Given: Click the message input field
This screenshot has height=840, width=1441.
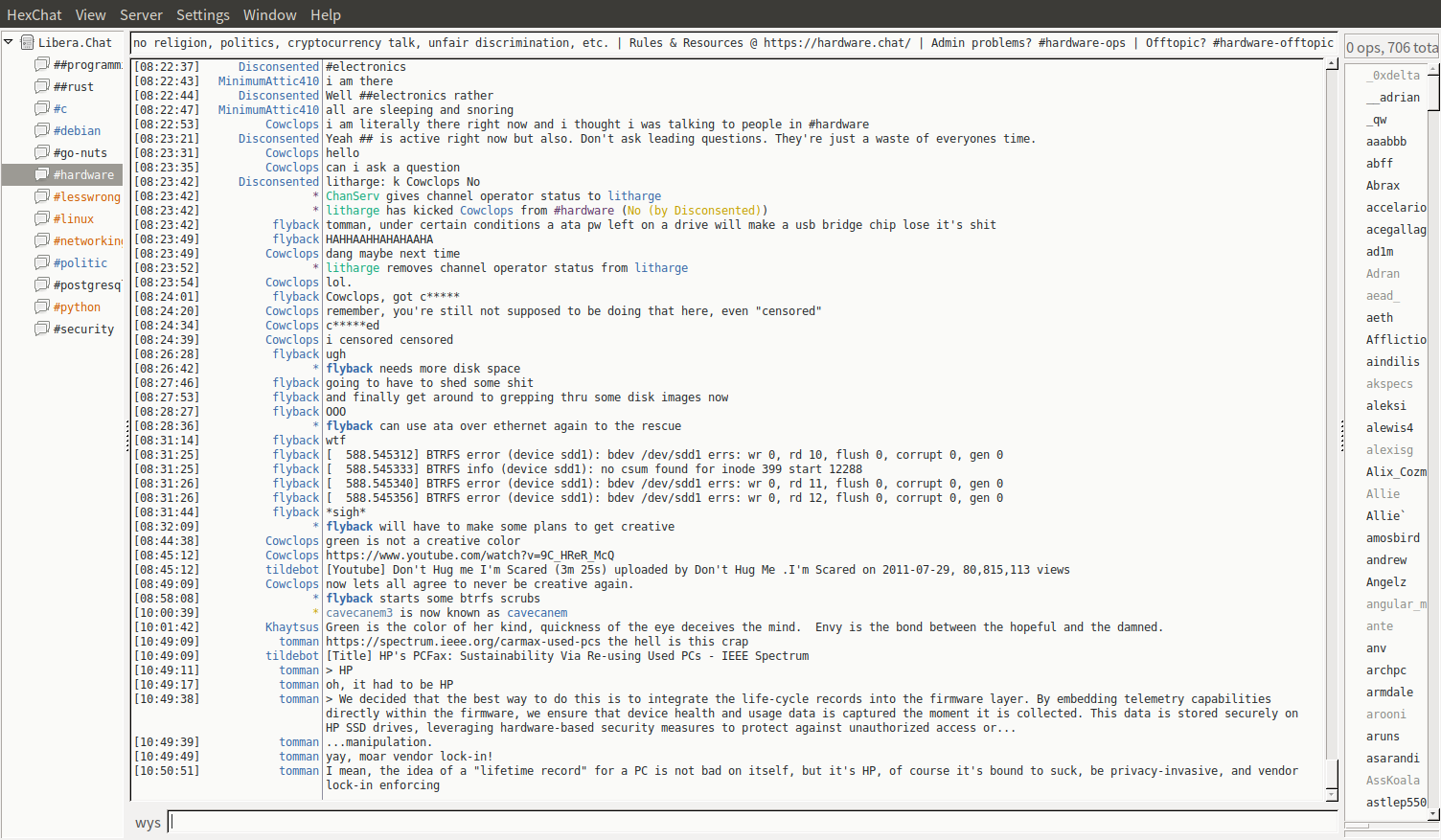Looking at the screenshot, I should (752, 822).
